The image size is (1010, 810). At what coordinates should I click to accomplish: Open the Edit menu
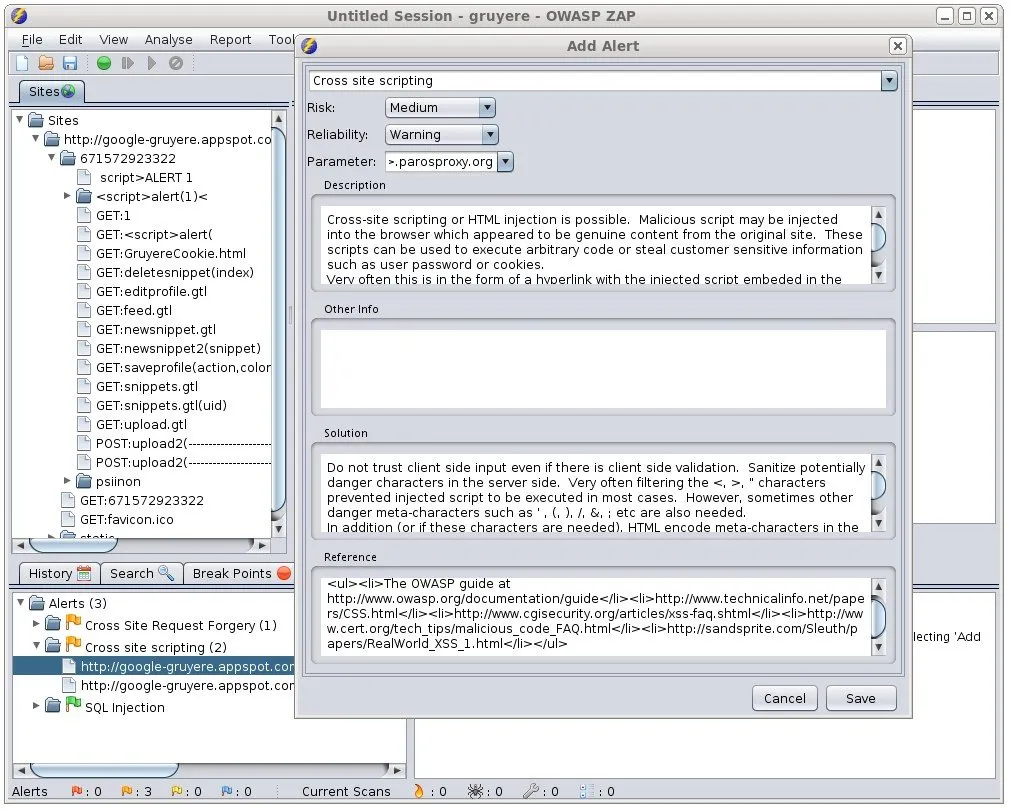tap(70, 40)
